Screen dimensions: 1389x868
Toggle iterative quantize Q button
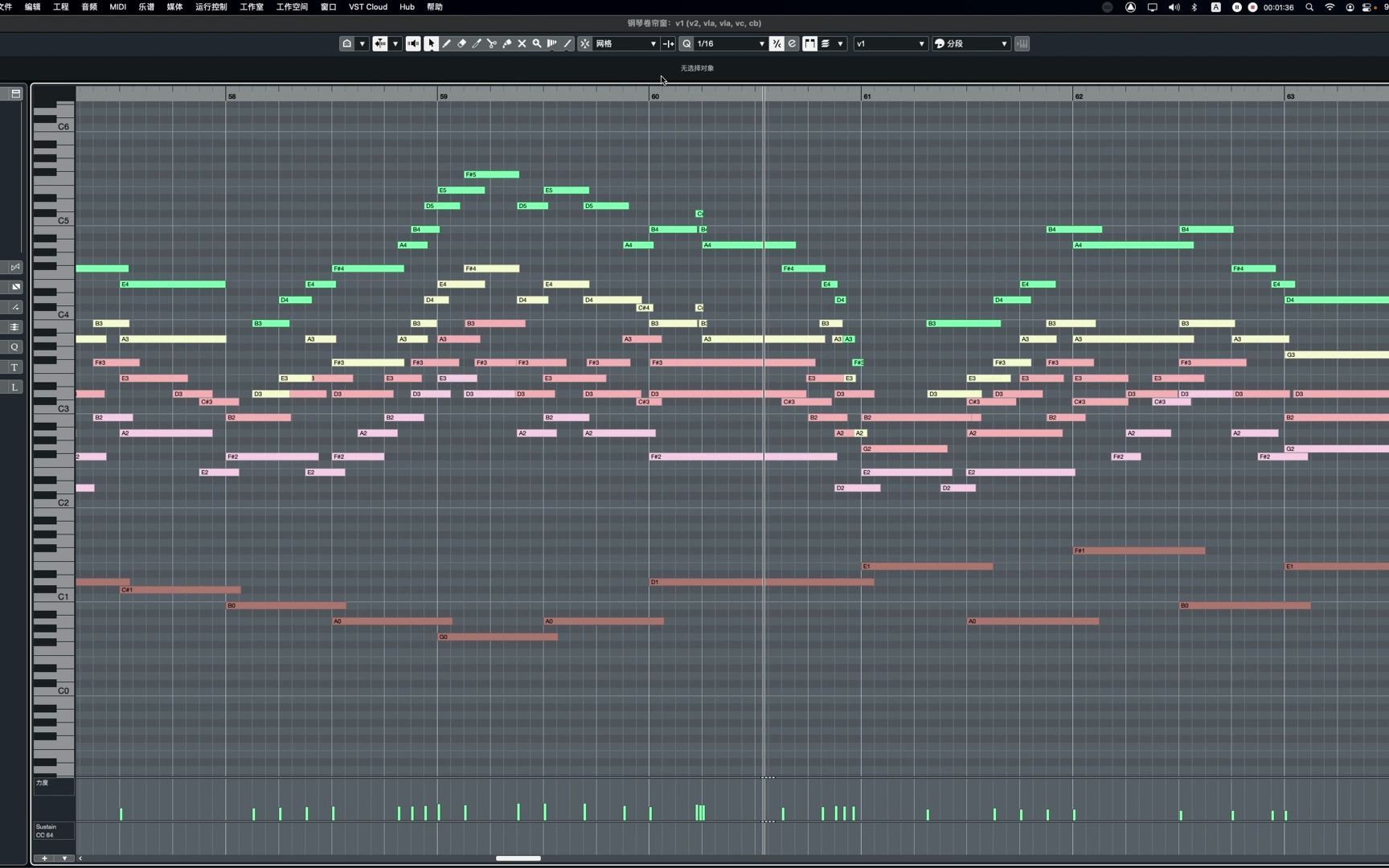pos(686,43)
